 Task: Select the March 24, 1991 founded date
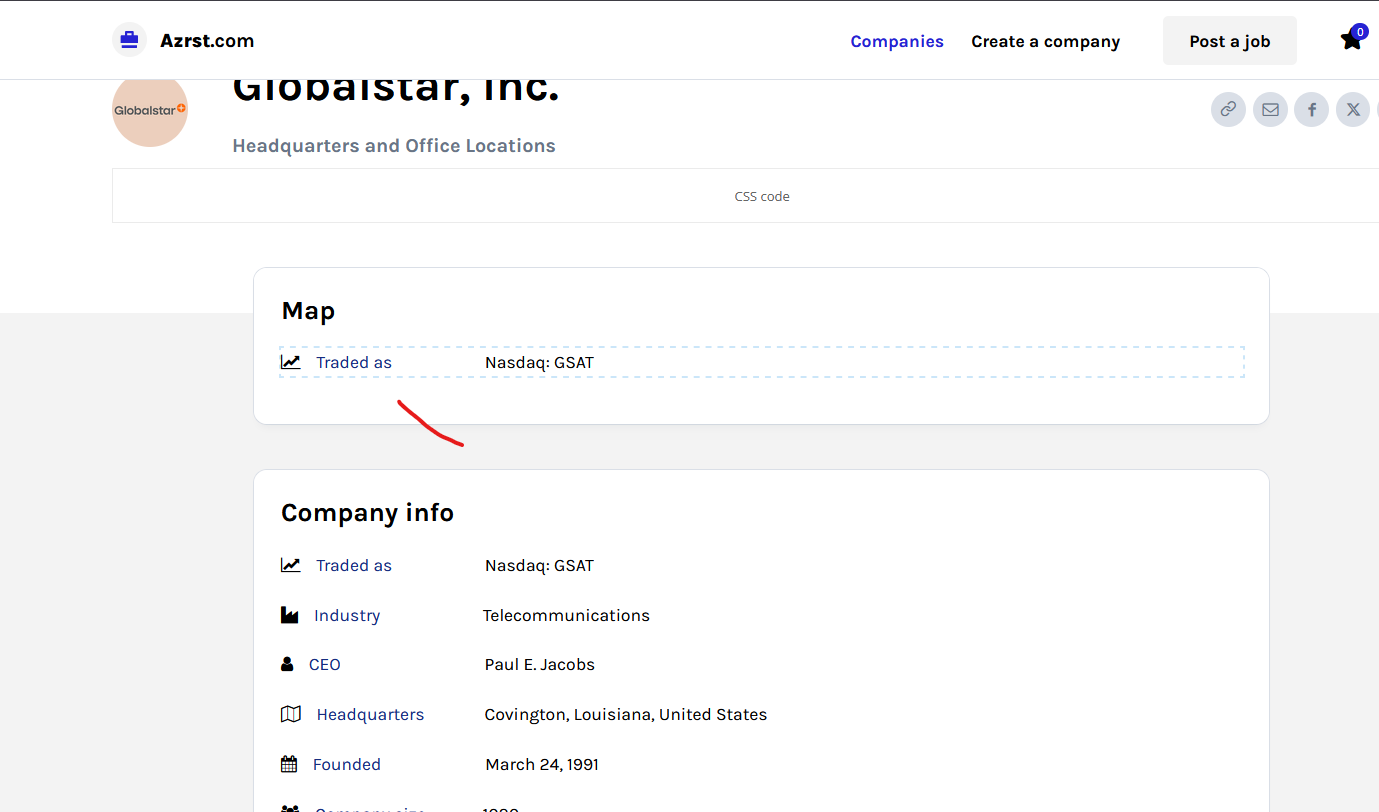tap(542, 764)
